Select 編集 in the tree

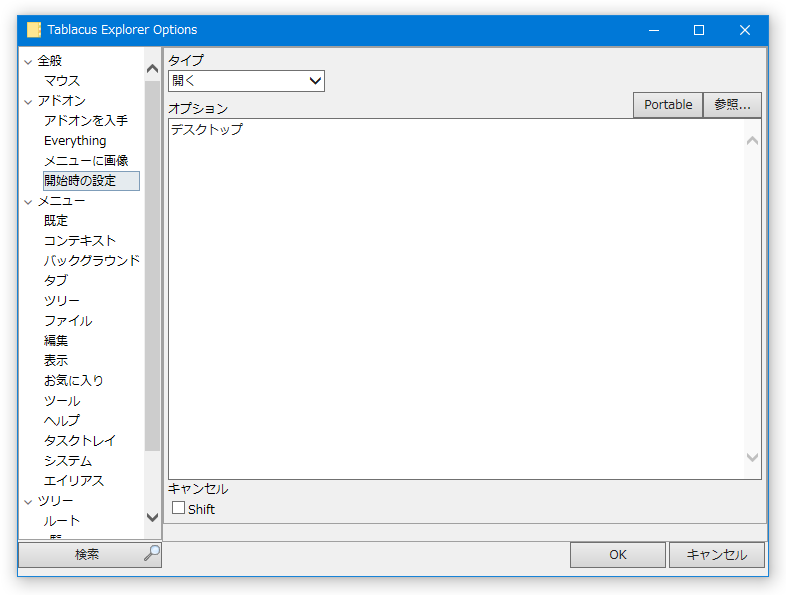tap(56, 341)
